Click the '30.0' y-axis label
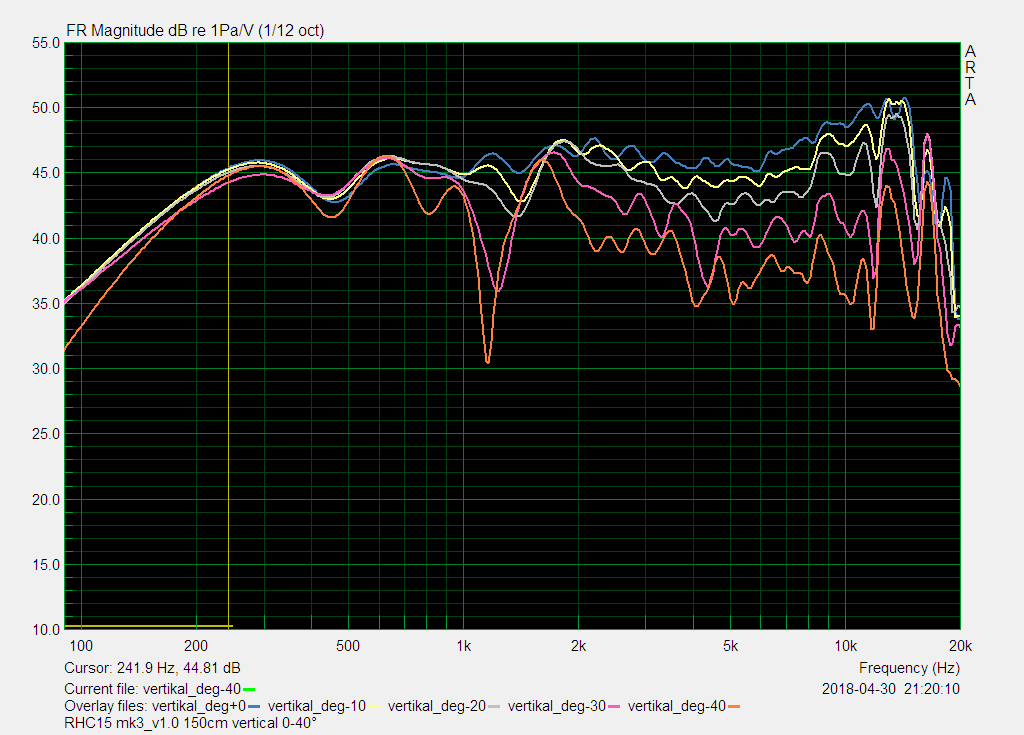This screenshot has height=735, width=1024. 46,369
